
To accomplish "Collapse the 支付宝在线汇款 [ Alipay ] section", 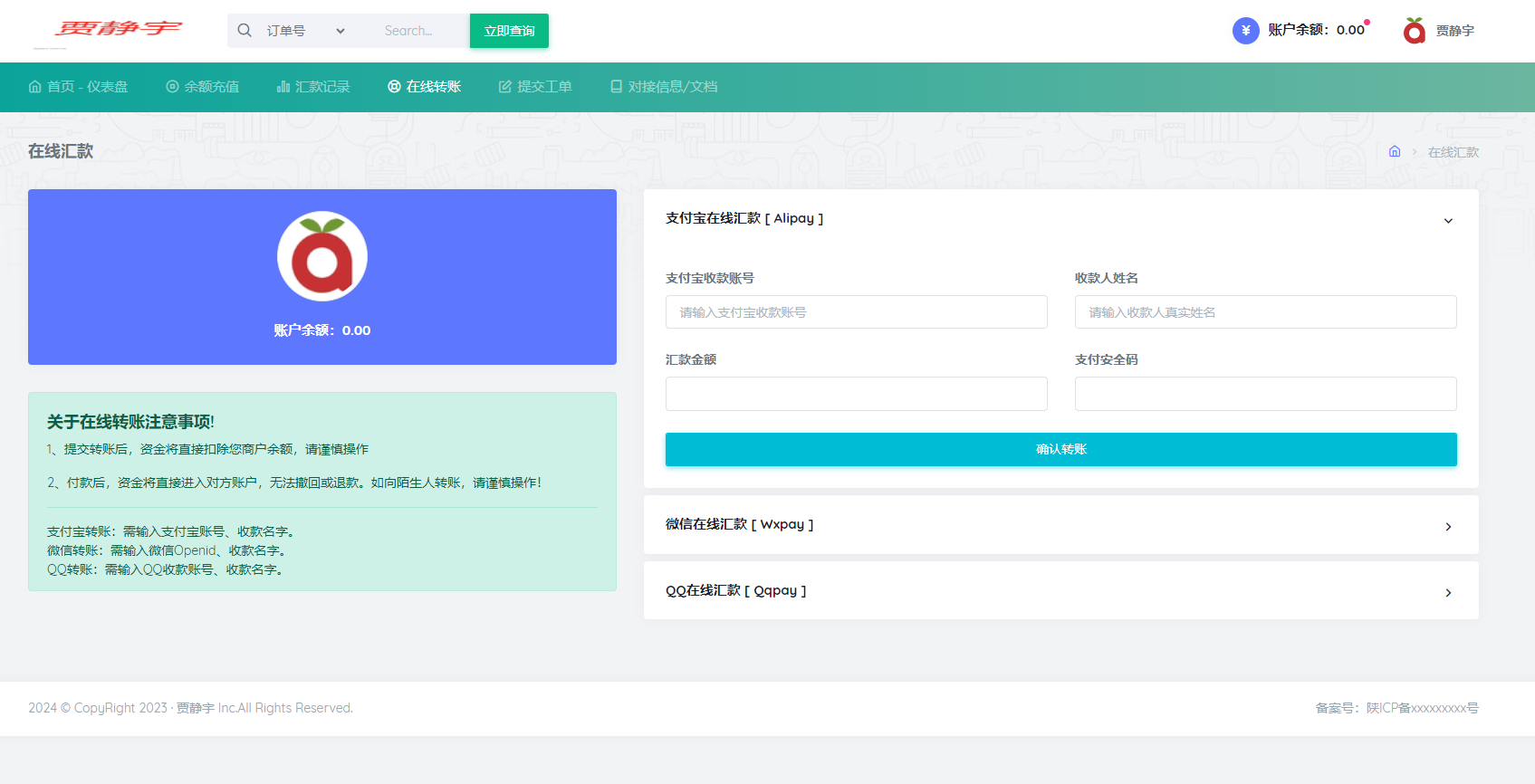I will [1061, 219].
